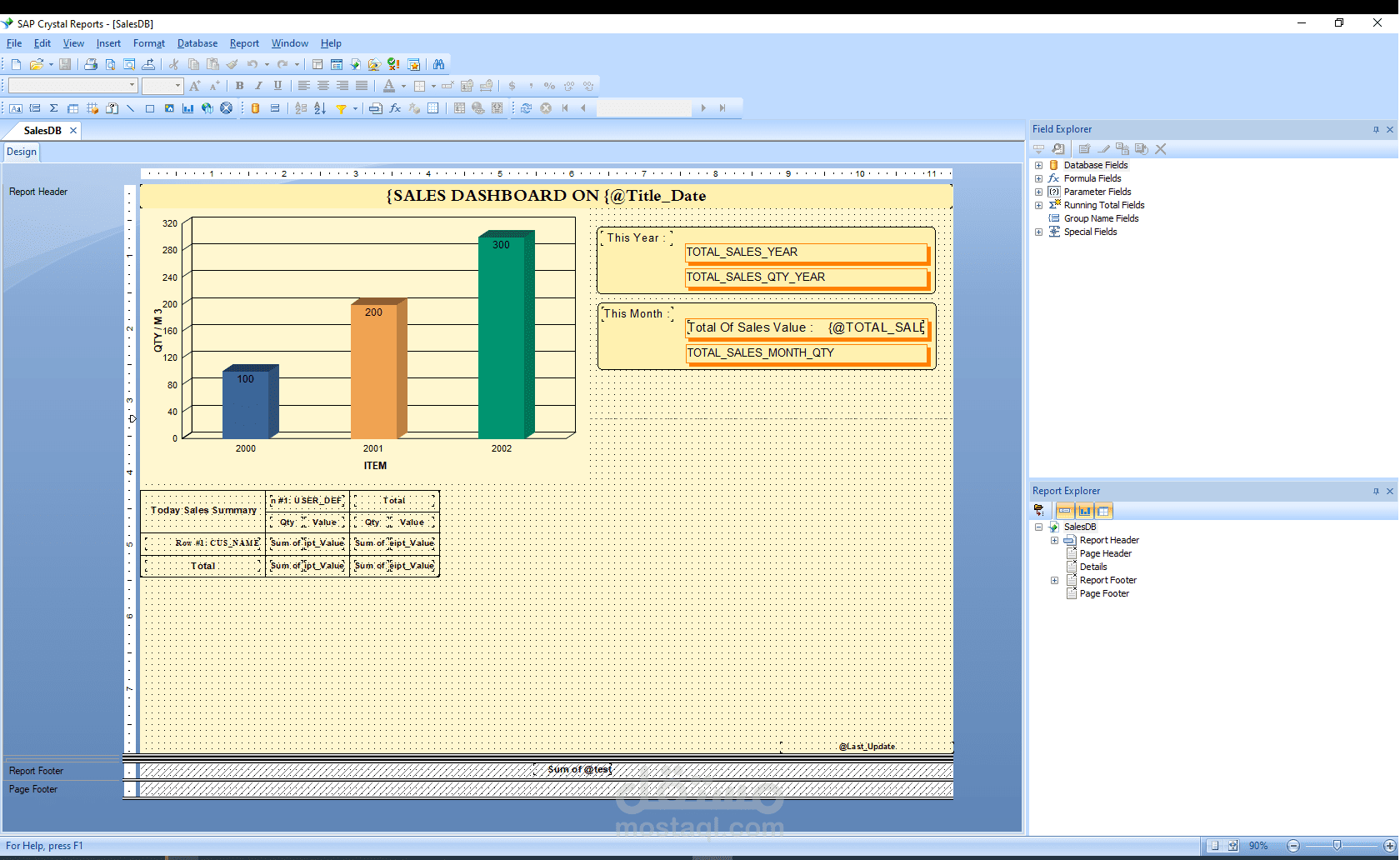Switch to the Design tab

21,152
